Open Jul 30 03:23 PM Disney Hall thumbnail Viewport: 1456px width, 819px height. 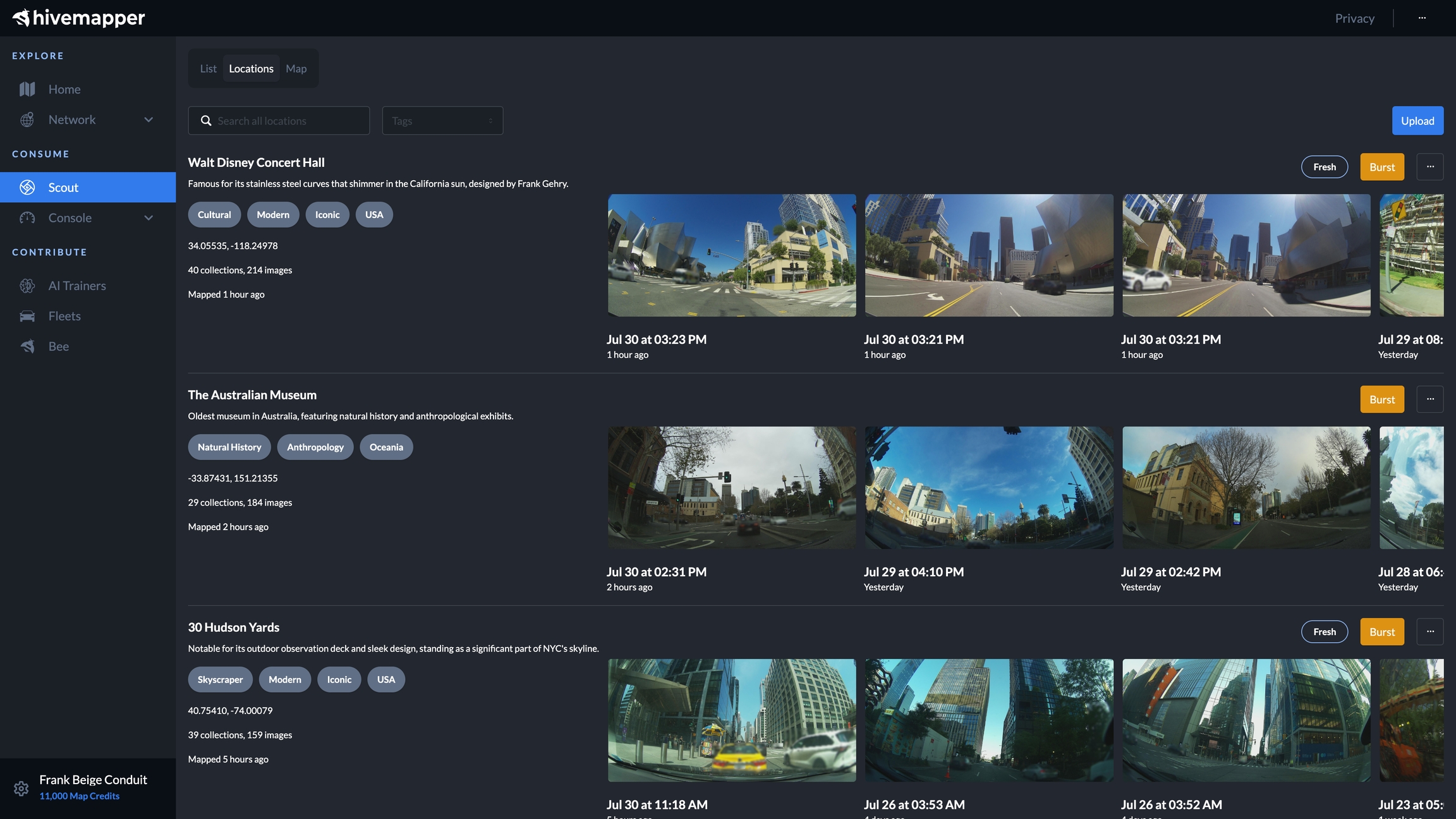click(732, 255)
